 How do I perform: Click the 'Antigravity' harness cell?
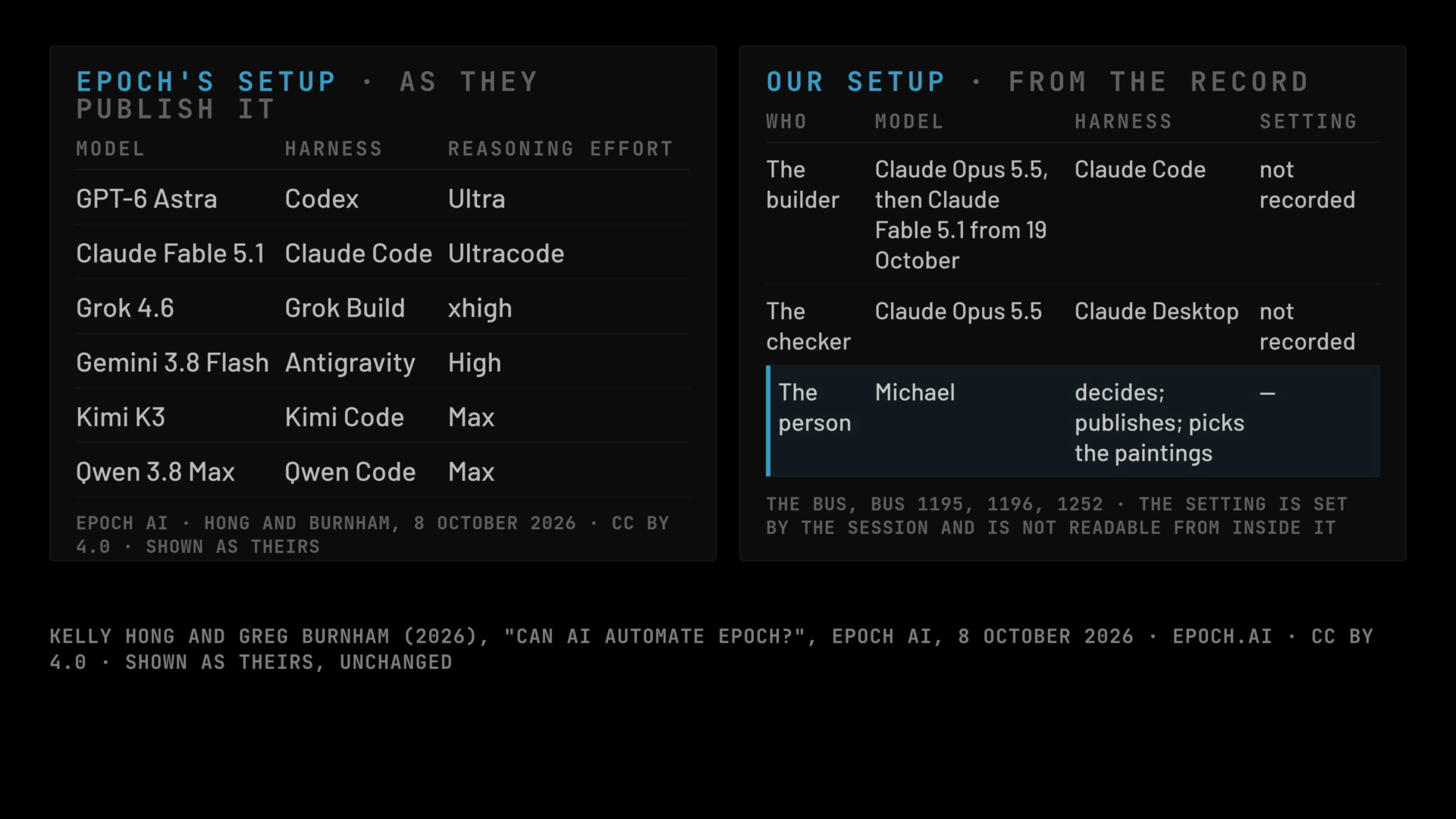pos(350,362)
